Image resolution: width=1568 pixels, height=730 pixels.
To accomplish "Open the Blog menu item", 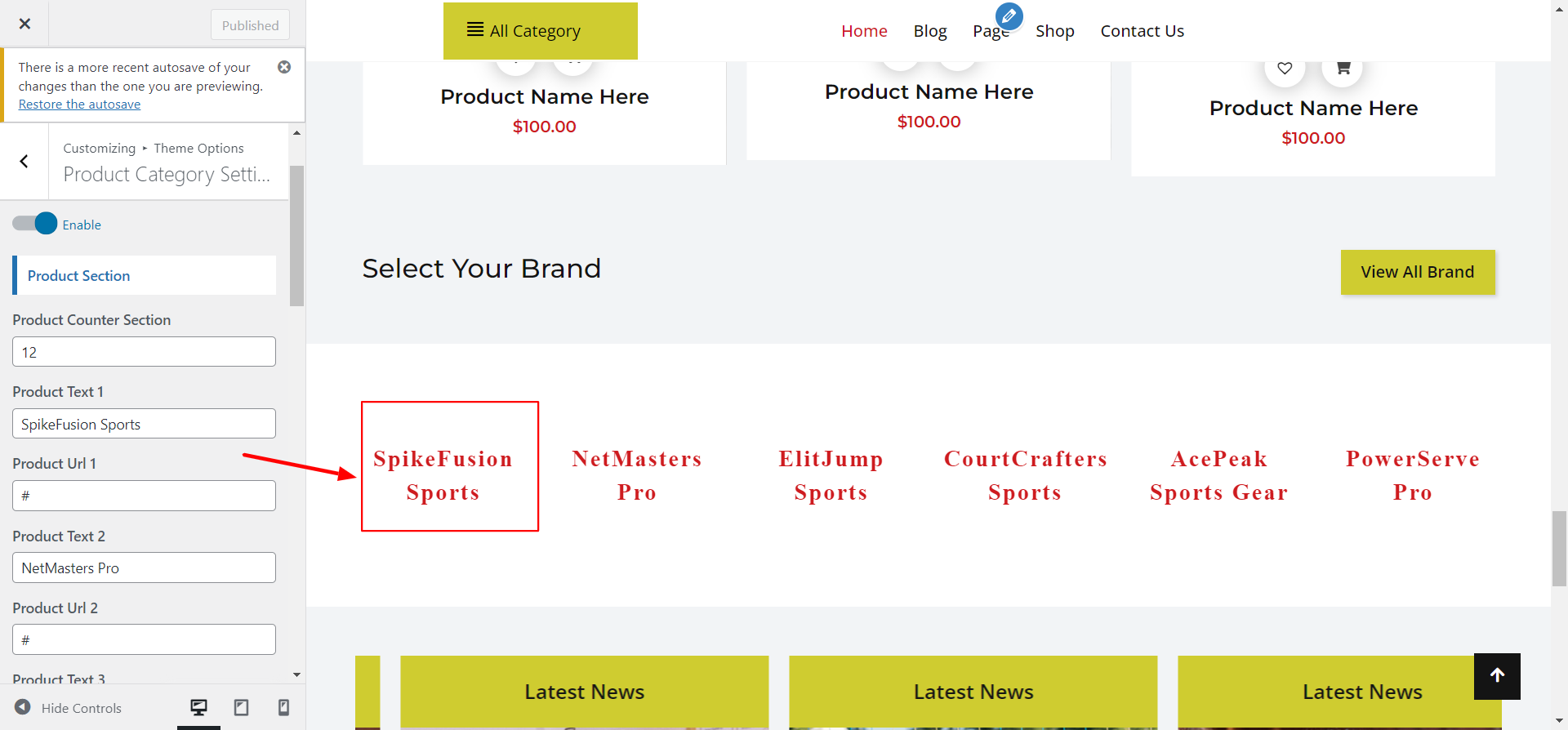I will (x=929, y=31).
